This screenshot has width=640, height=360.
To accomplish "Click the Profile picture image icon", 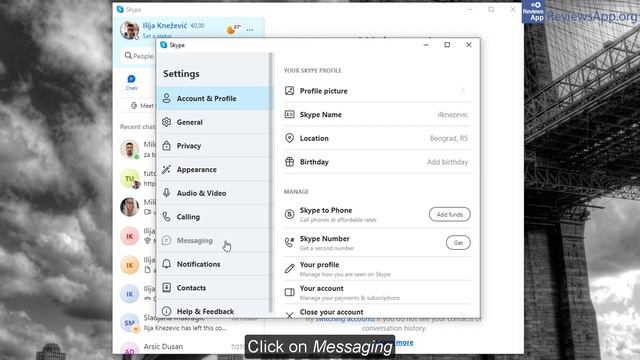I will [289, 91].
